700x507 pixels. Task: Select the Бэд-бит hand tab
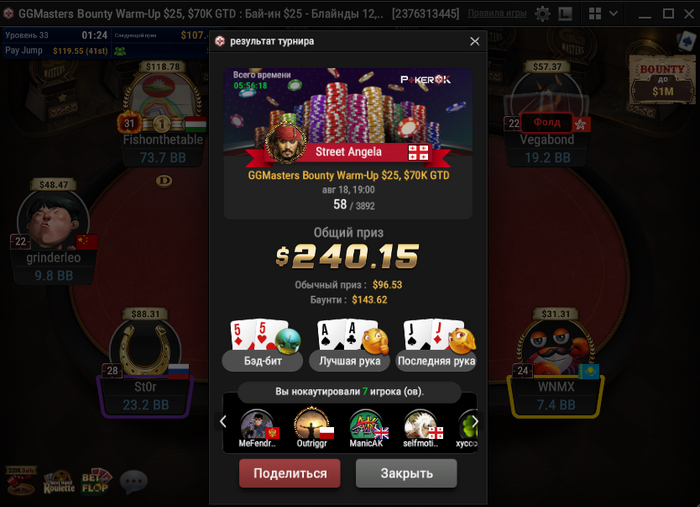[262, 361]
